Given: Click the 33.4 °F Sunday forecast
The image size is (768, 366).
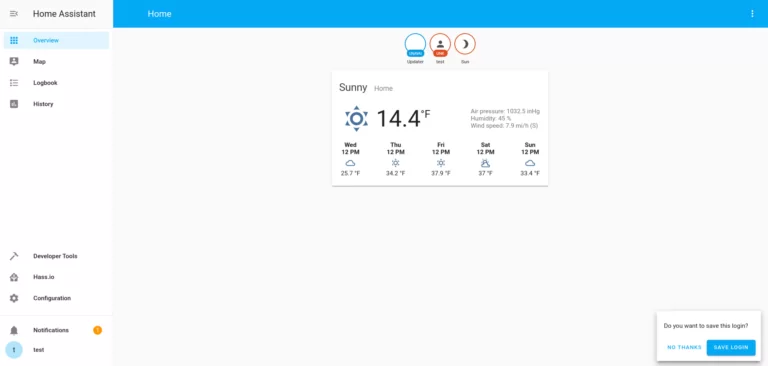Looking at the screenshot, I should point(530,173).
